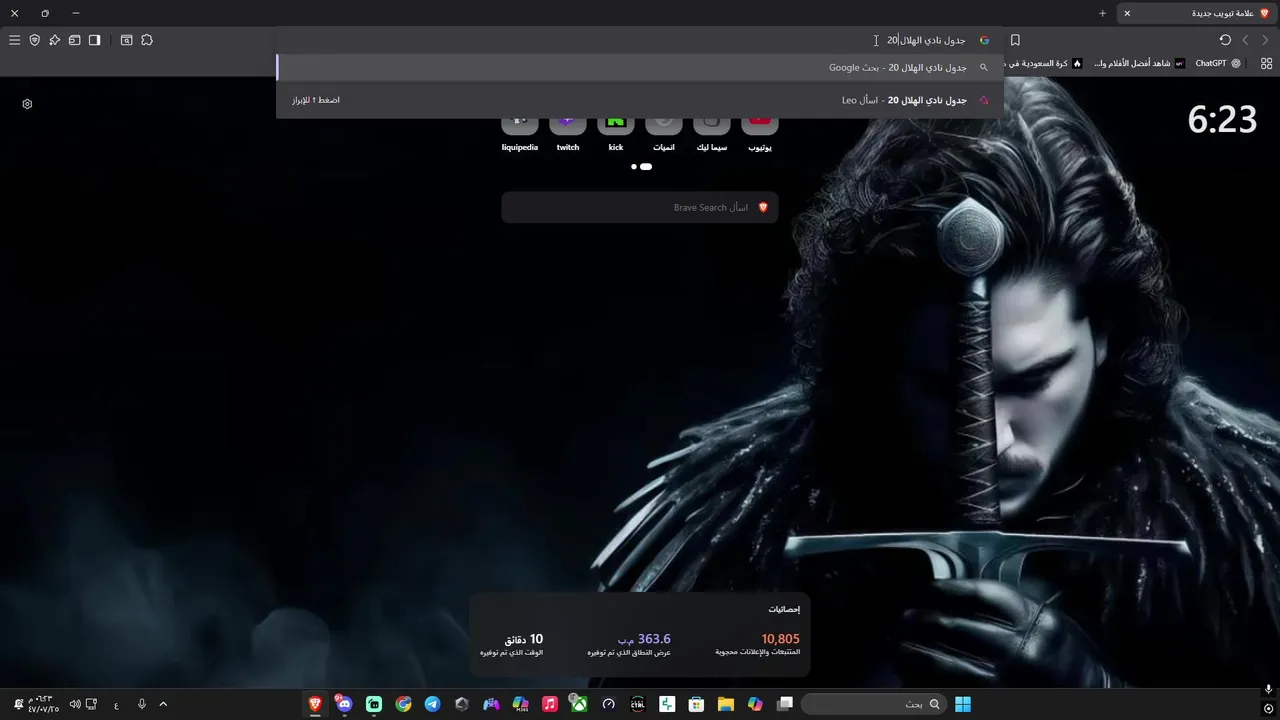Toggle the sidebar panel icon
The height and width of the screenshot is (720, 1280).
[x=95, y=40]
